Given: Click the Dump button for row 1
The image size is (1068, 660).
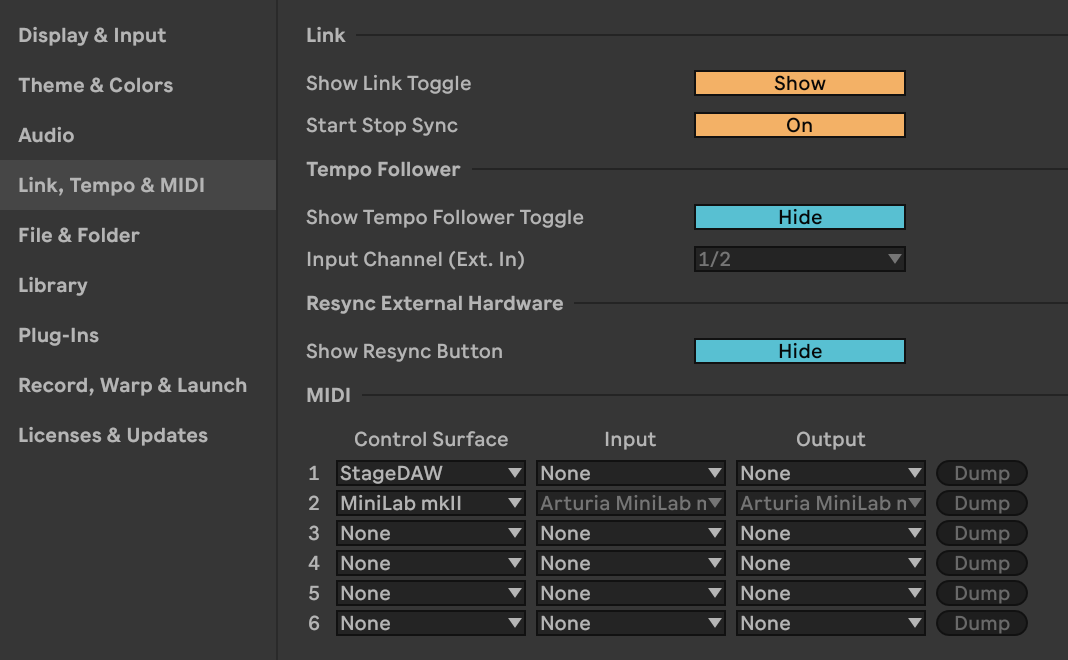Looking at the screenshot, I should 981,473.
